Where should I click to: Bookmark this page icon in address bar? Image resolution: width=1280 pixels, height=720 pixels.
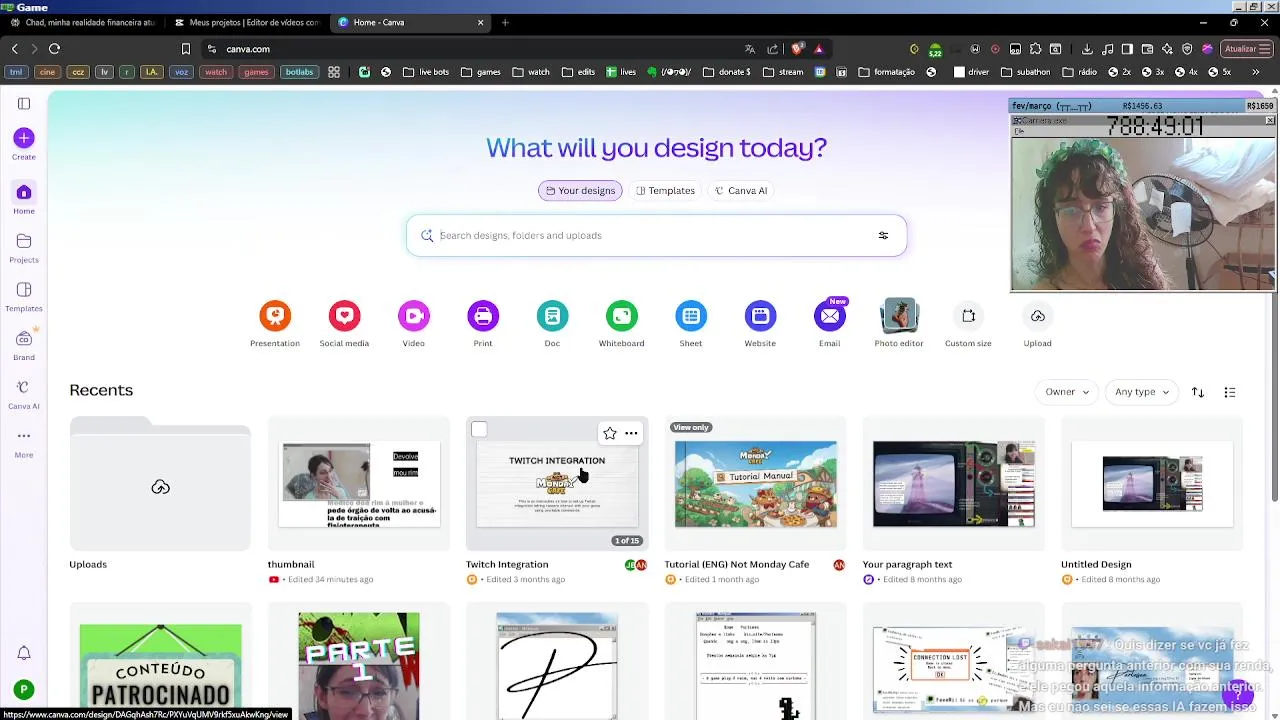(x=185, y=49)
